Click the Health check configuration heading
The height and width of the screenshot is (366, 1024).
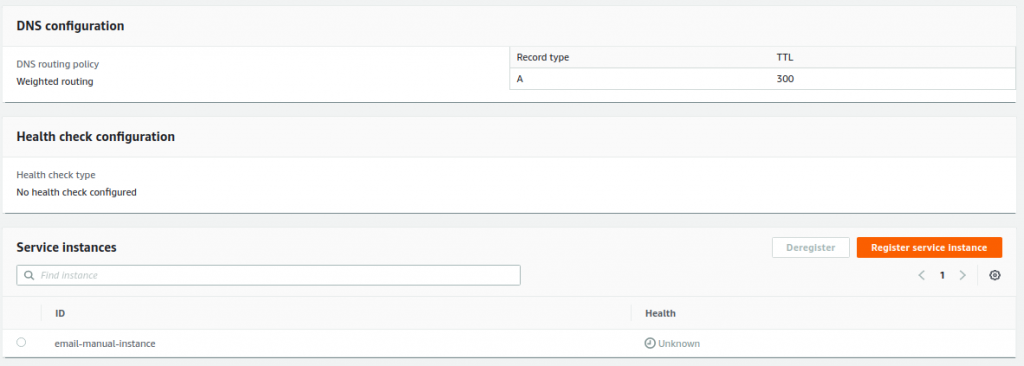click(x=95, y=137)
